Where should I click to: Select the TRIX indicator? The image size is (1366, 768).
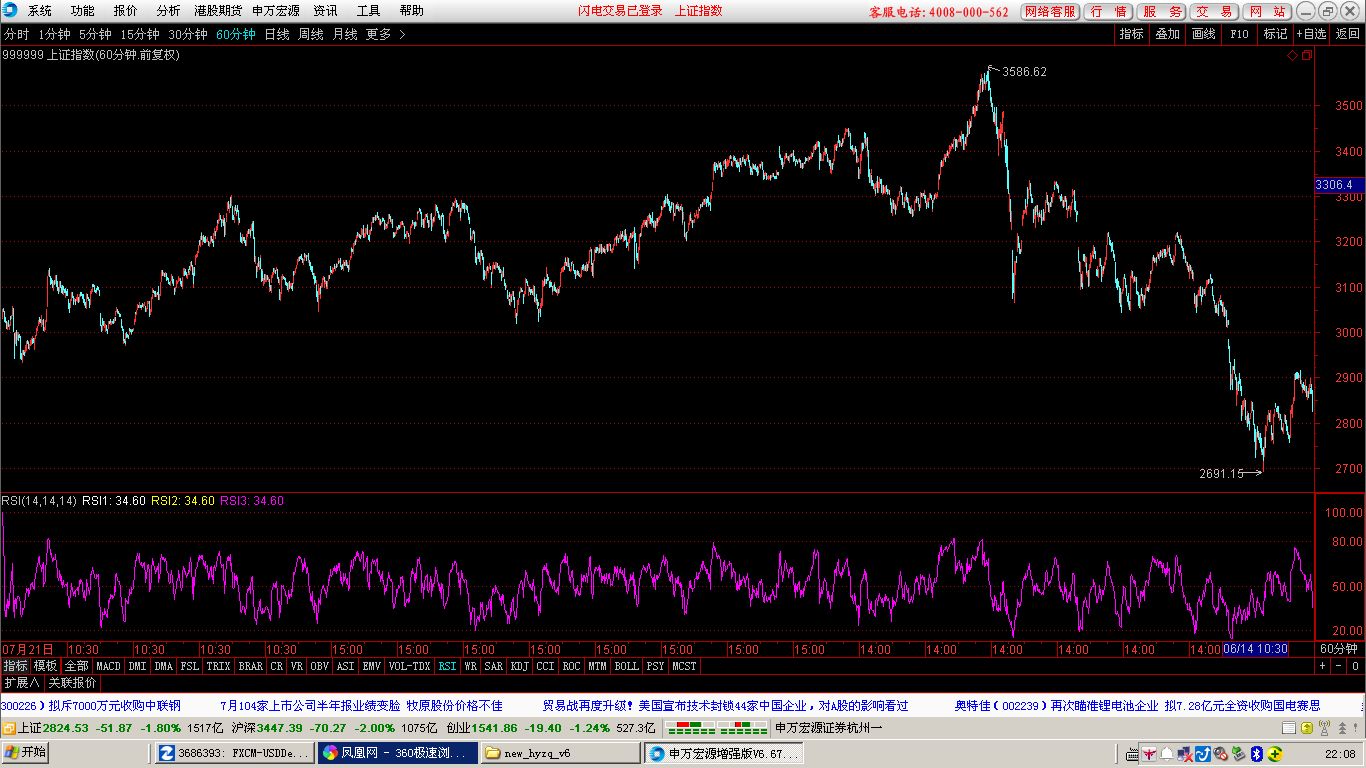tap(218, 665)
